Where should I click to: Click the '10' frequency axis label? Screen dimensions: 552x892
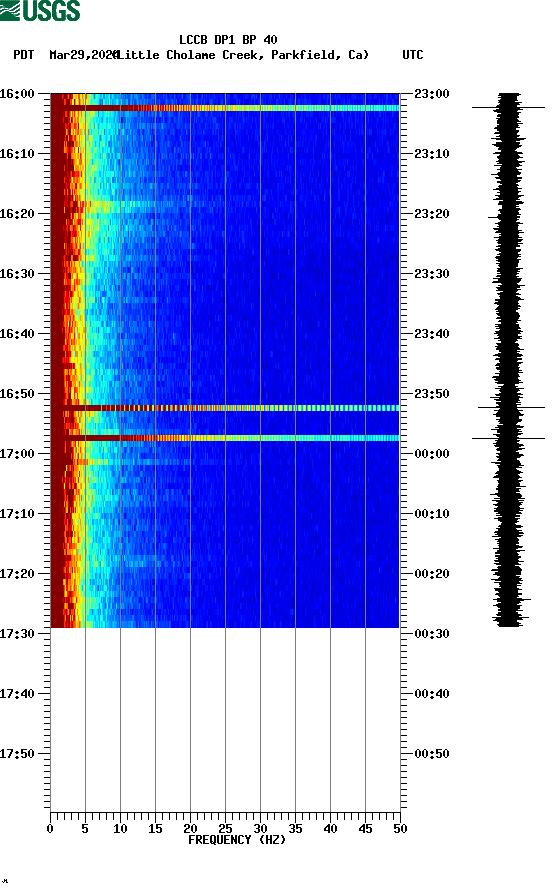tap(120, 829)
